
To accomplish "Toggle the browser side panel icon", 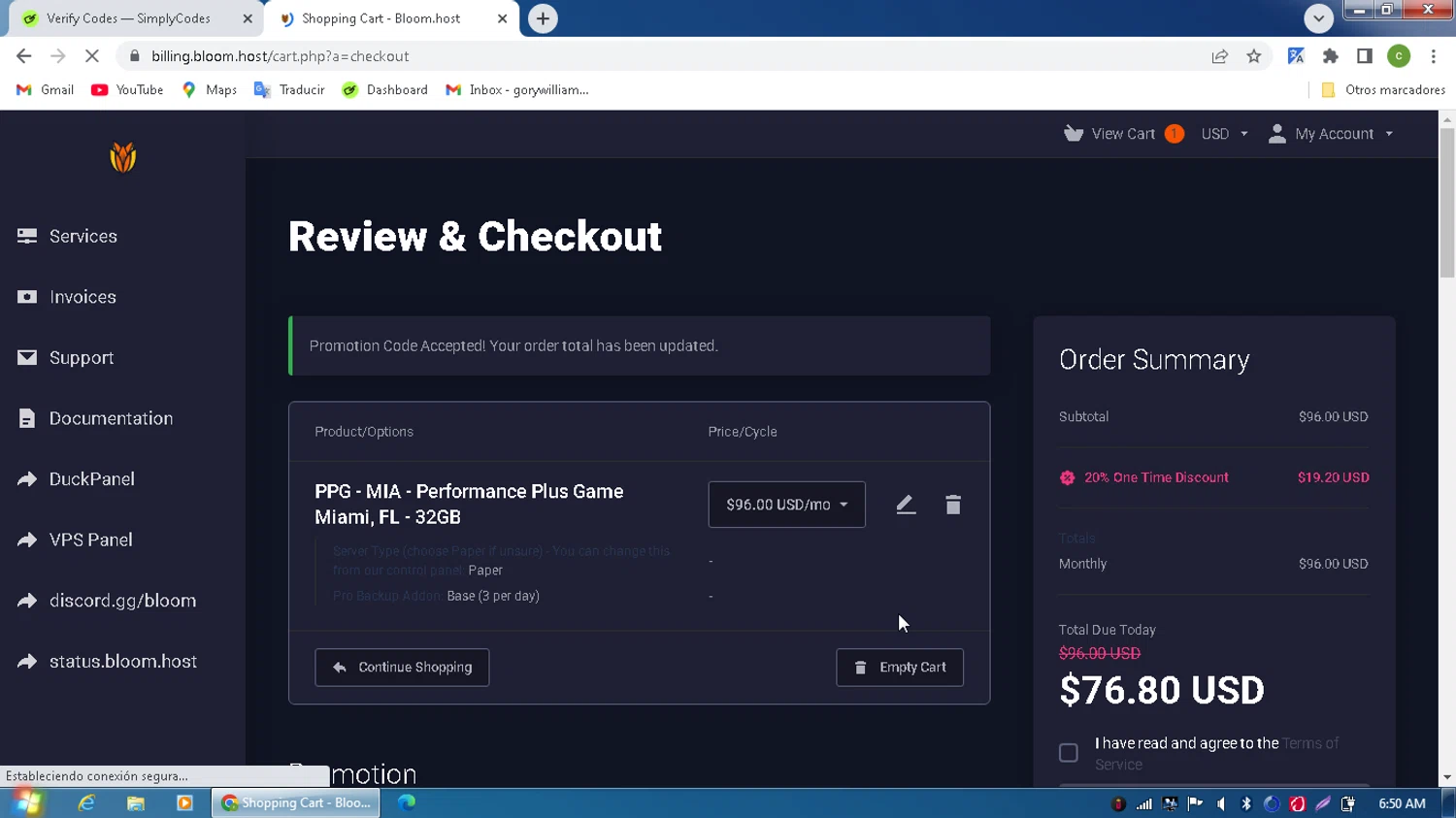I will tap(1365, 56).
